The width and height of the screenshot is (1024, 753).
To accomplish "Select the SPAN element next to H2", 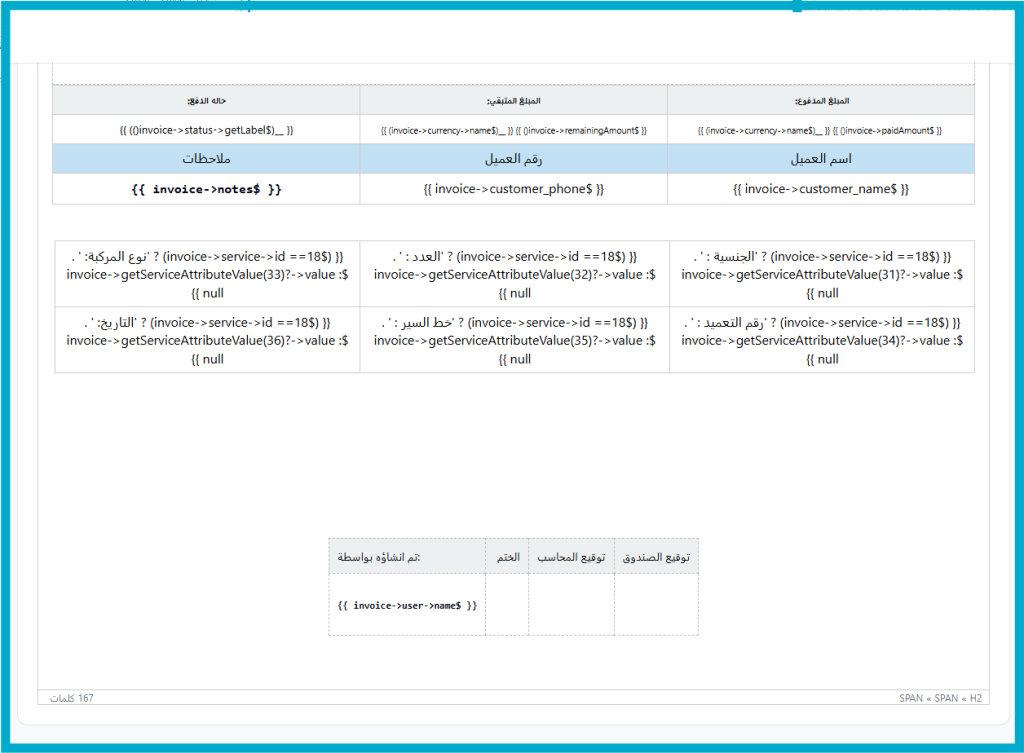I will click(x=946, y=698).
